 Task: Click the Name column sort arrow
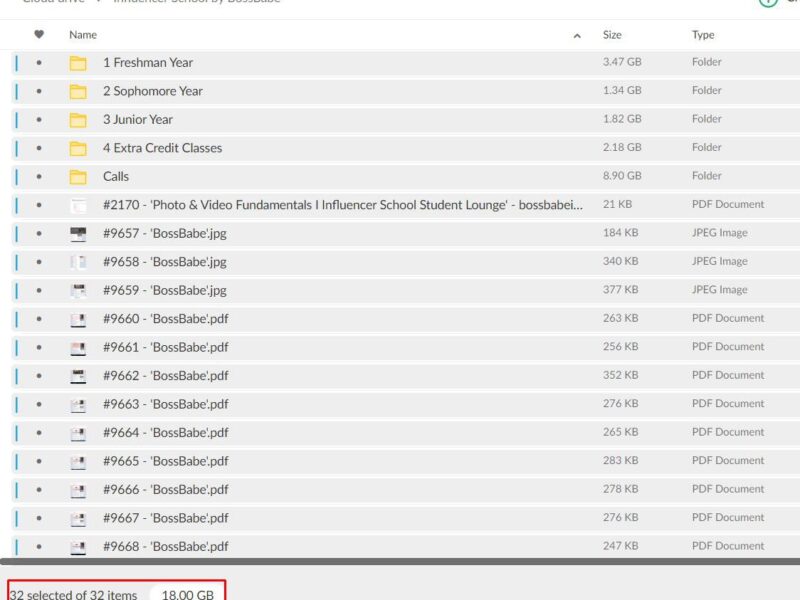pos(577,36)
